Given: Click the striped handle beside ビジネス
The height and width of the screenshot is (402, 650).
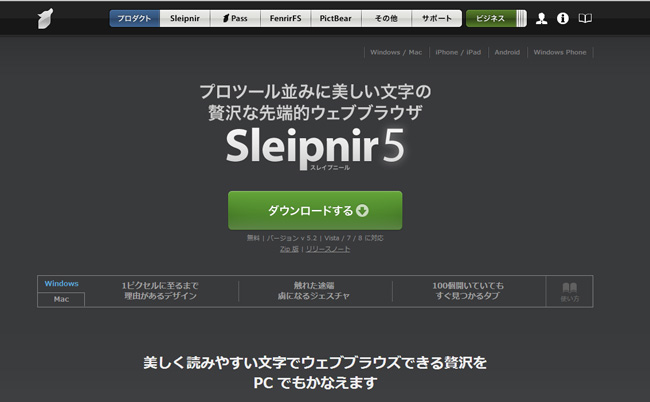Looking at the screenshot, I should pos(521,18).
